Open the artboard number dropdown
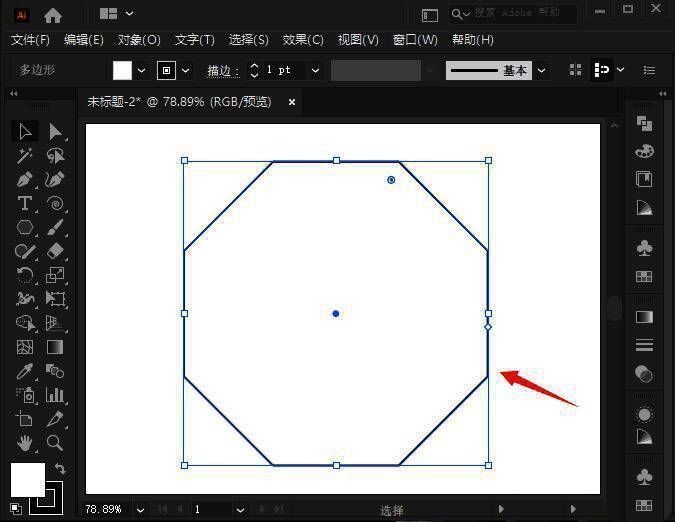This screenshot has height=522, width=675. point(240,510)
